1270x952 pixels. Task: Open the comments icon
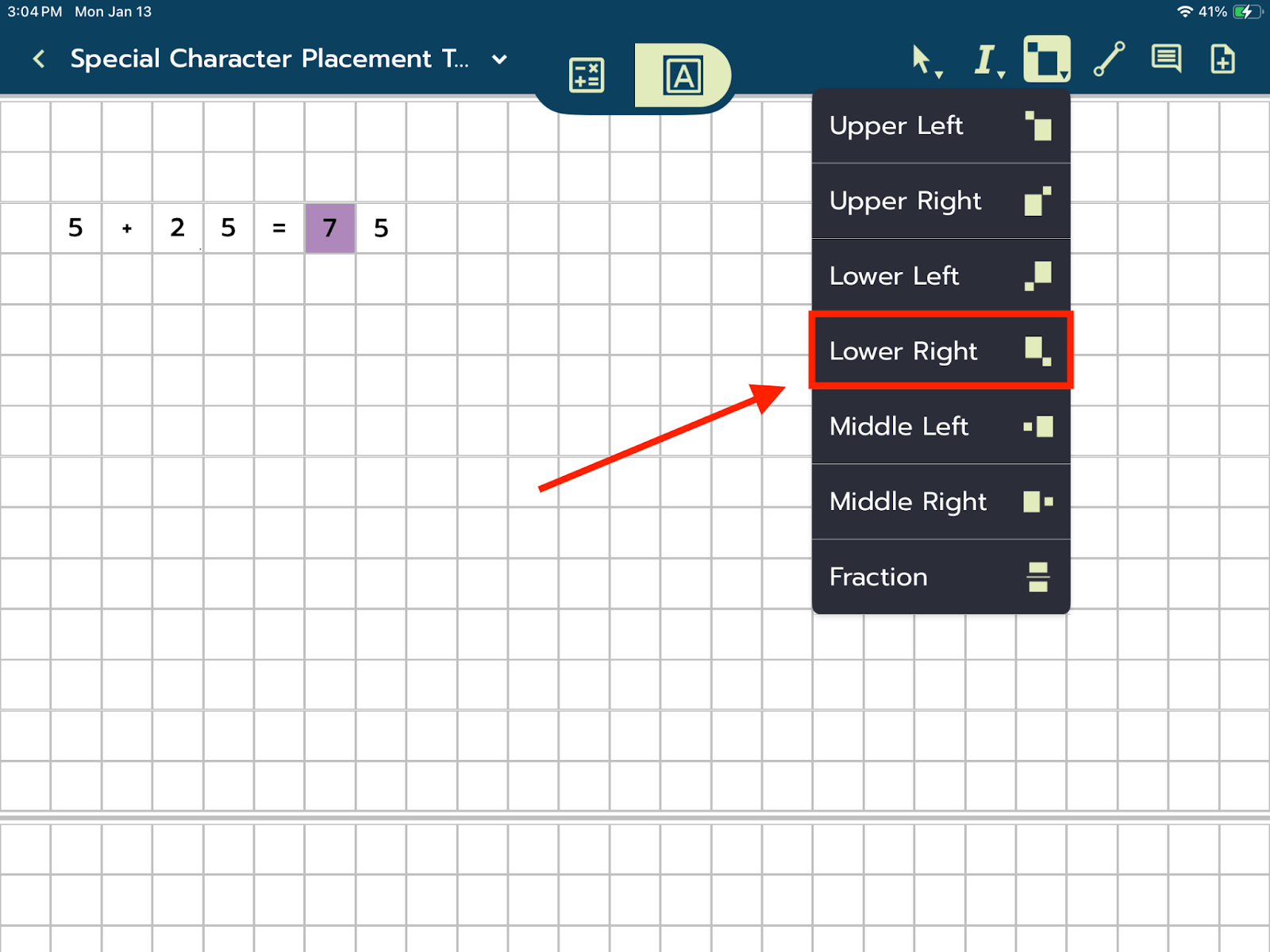click(x=1166, y=59)
